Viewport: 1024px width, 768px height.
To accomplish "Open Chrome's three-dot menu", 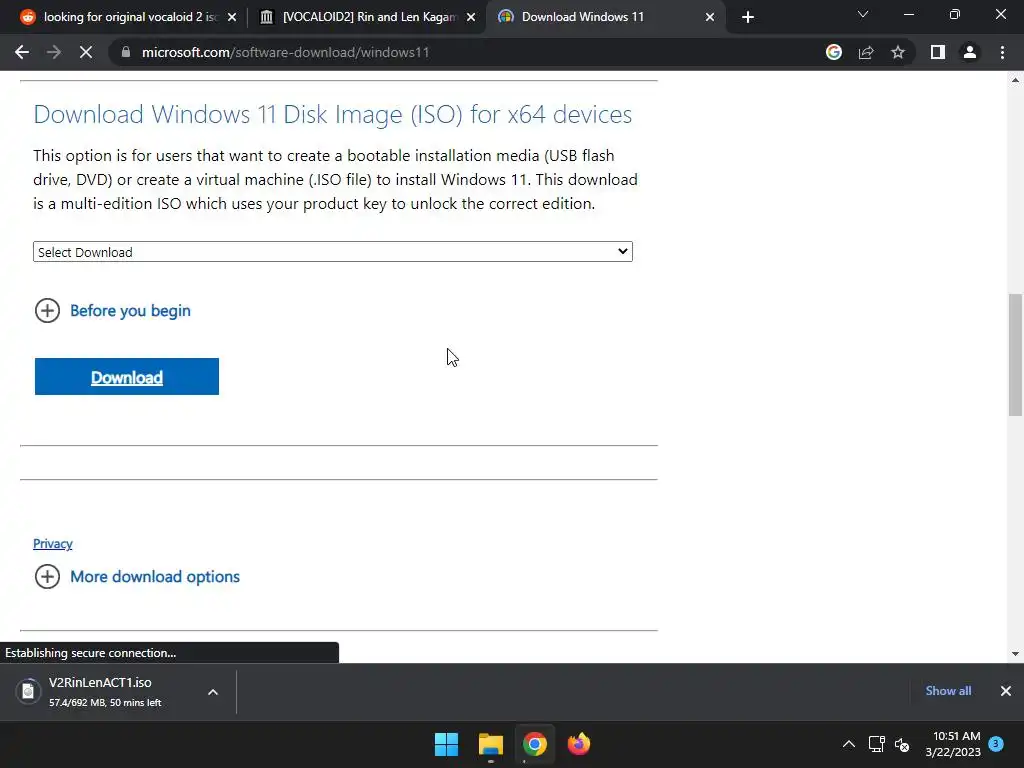I will [1002, 52].
